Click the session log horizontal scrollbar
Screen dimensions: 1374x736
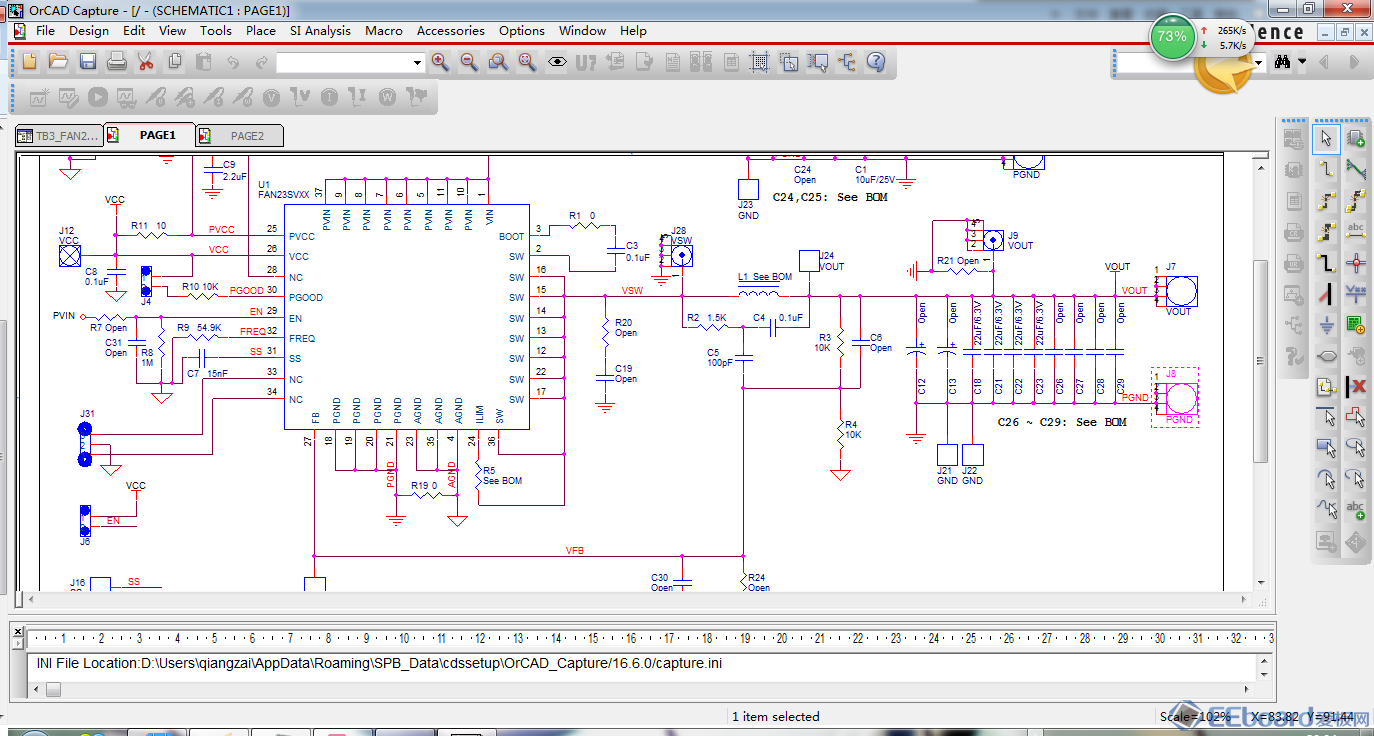pos(640,689)
